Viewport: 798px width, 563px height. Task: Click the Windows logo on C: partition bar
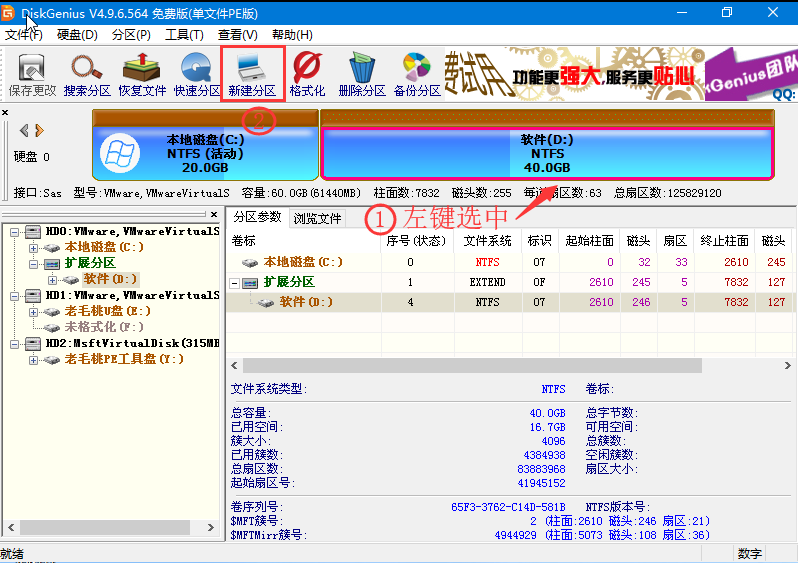coord(120,153)
